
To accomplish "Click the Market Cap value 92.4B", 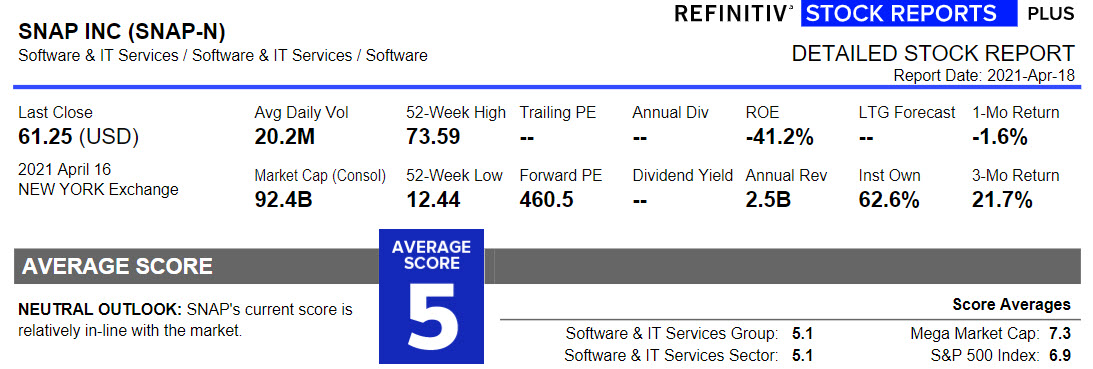I will click(x=283, y=200).
